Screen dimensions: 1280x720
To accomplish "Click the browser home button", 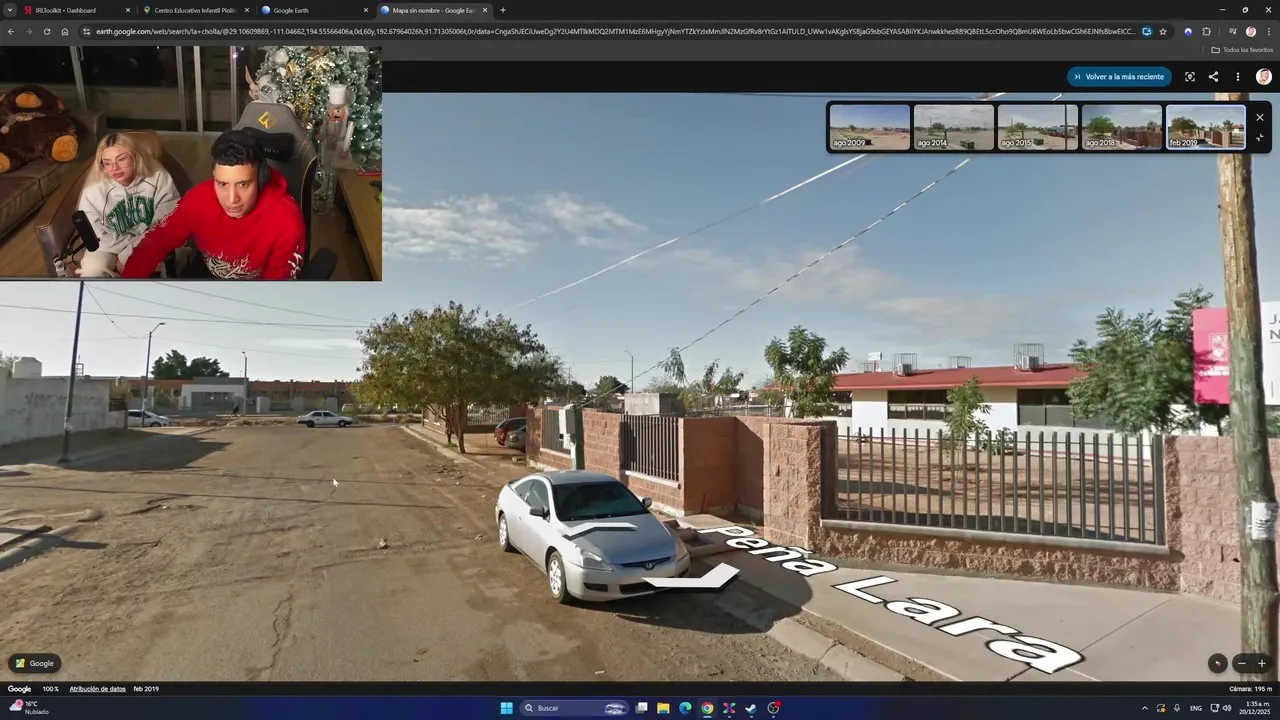I will click(x=65, y=31).
